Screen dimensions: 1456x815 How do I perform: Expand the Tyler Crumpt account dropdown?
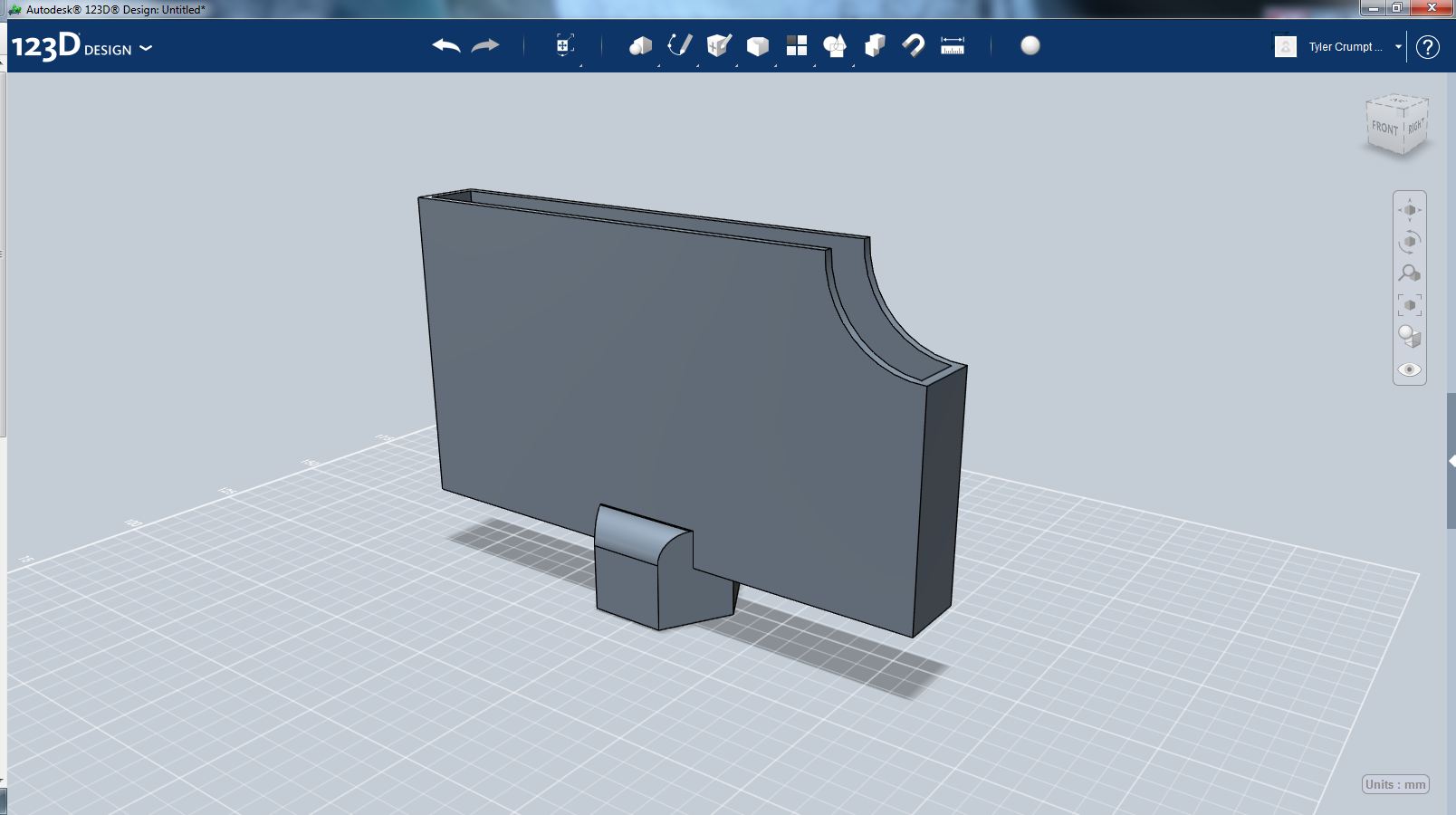(x=1398, y=47)
